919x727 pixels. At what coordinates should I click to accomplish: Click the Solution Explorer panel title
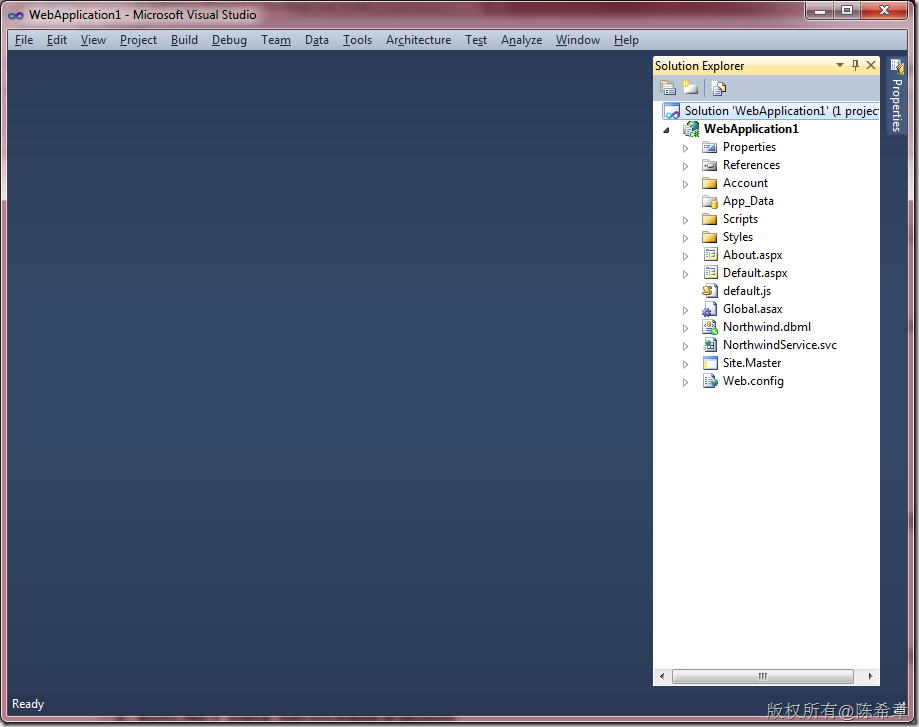pyautogui.click(x=699, y=66)
